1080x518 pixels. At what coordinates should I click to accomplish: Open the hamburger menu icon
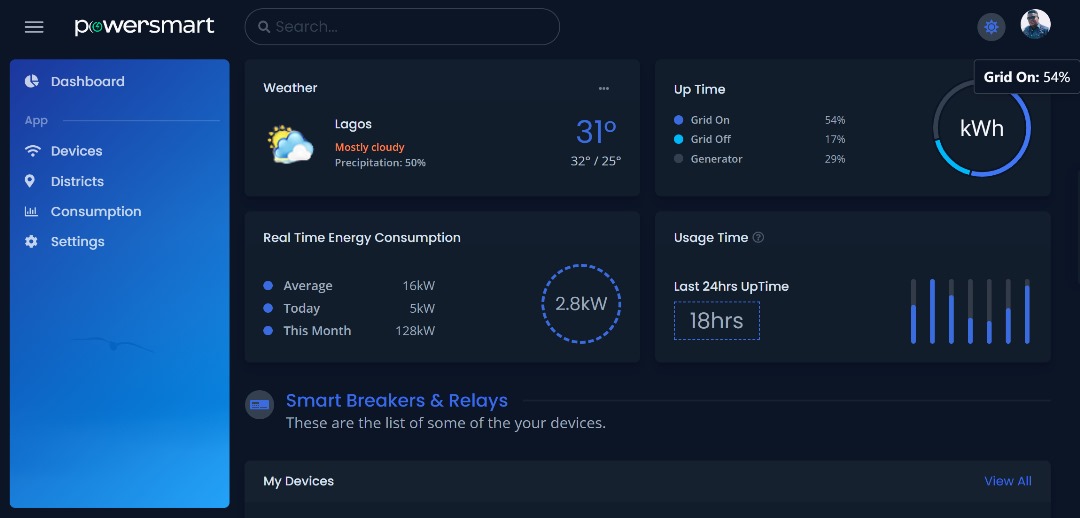34,27
